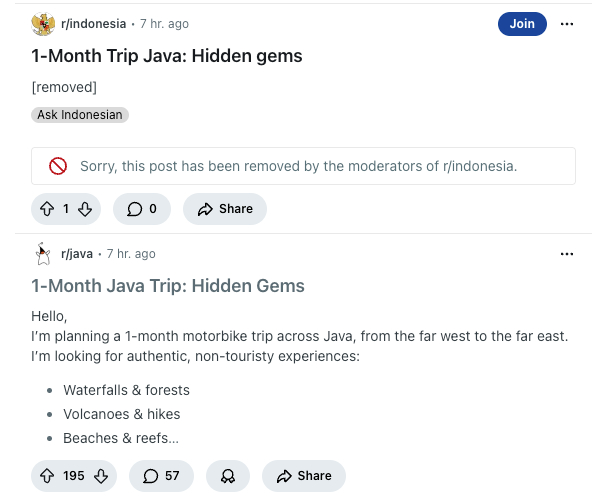Upvote the r/indonesia removed post
This screenshot has width=605, height=498.
click(46, 209)
